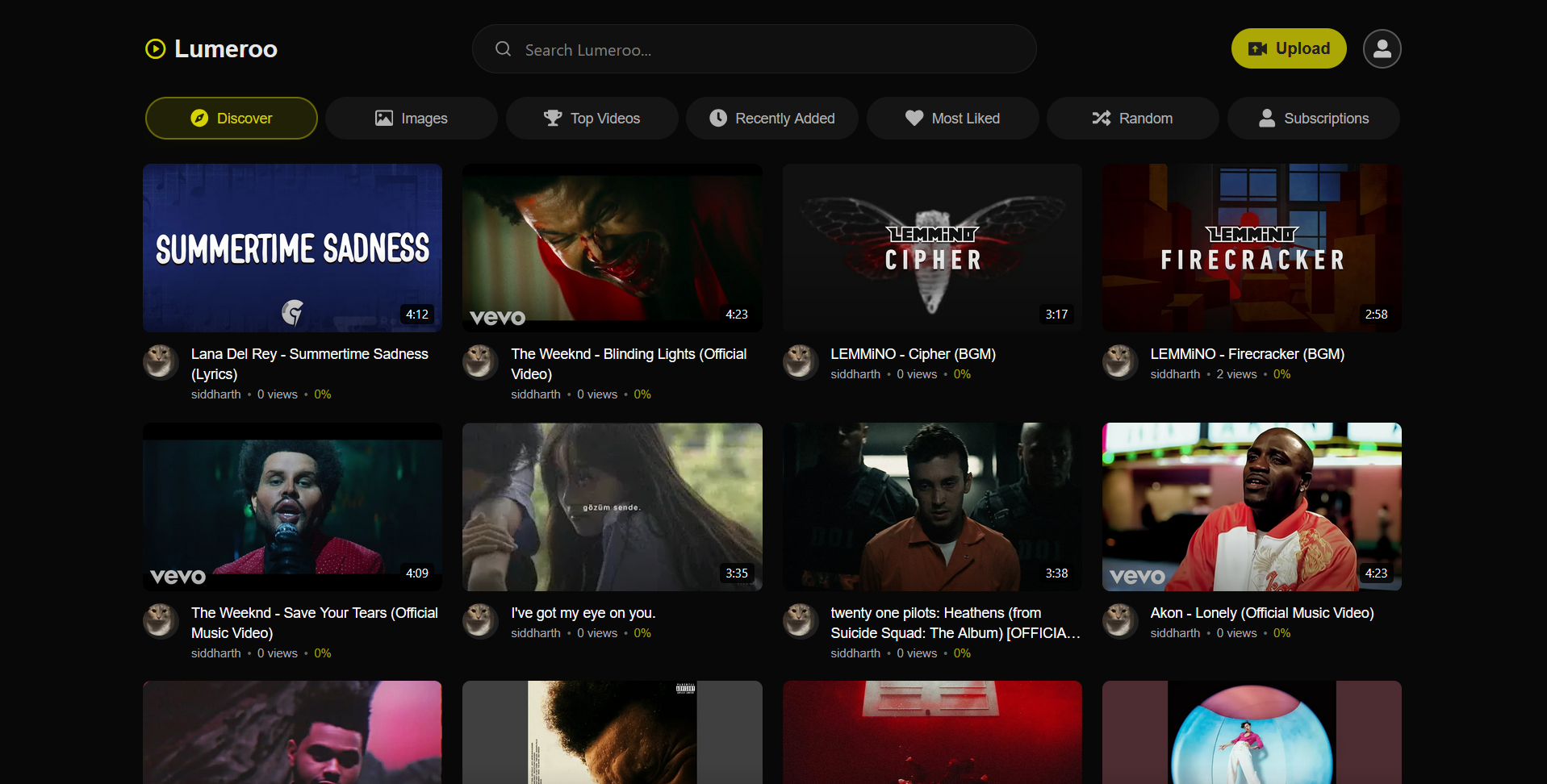Switch to the Discover tab
The image size is (1547, 784).
tap(232, 119)
